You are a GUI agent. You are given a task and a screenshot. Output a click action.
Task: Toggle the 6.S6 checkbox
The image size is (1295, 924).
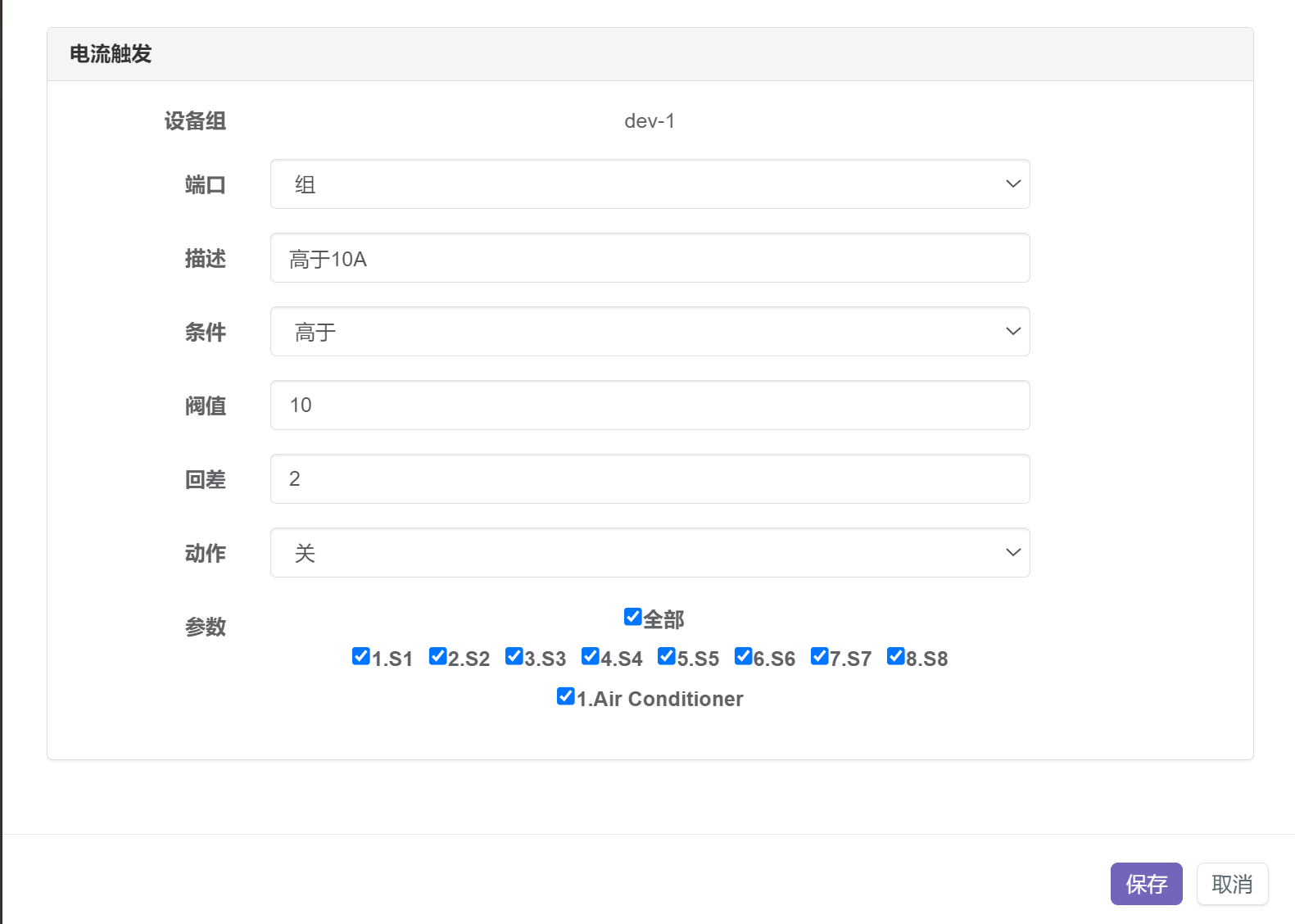(743, 656)
